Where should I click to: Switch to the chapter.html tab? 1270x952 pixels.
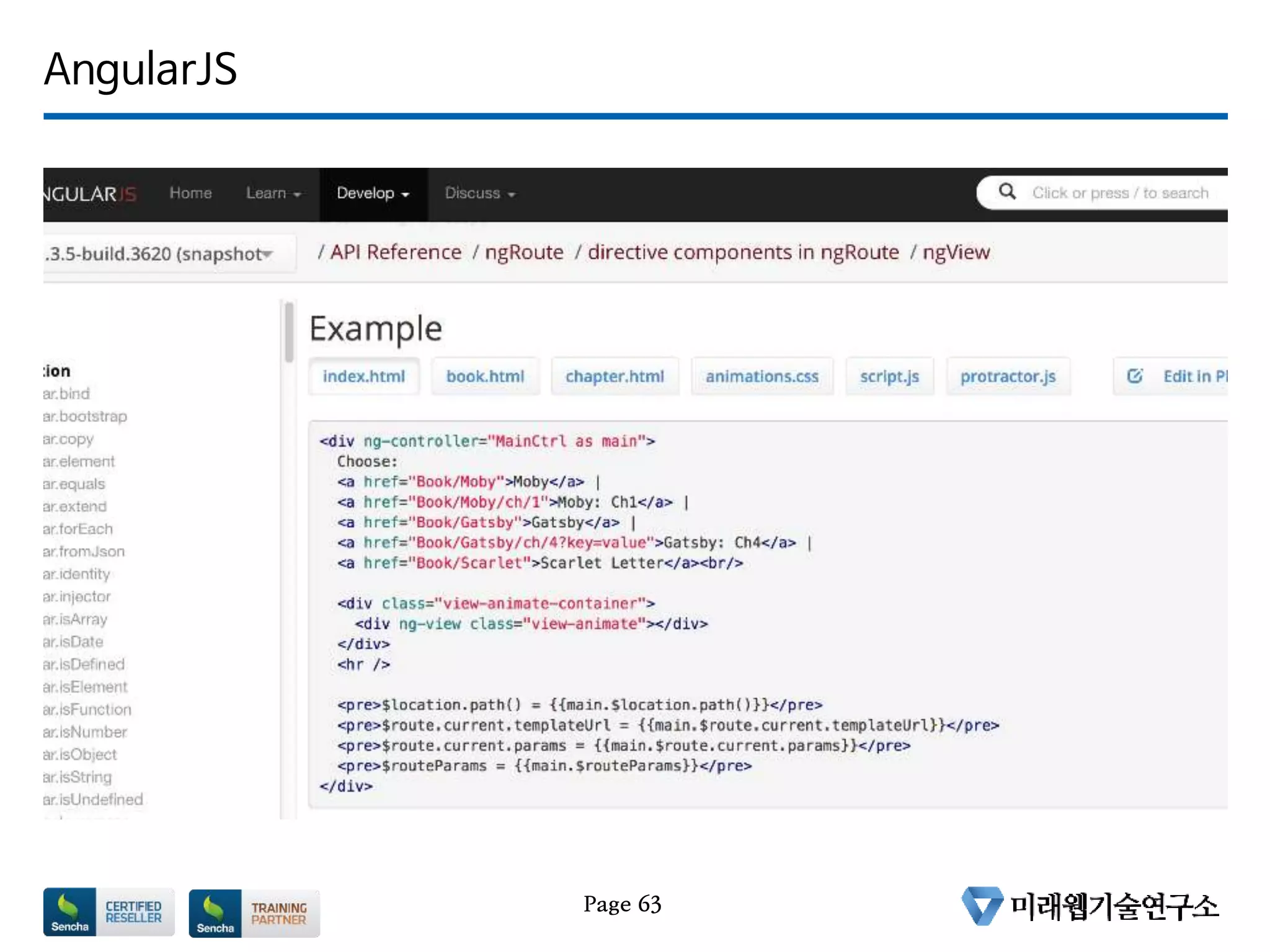pyautogui.click(x=615, y=376)
